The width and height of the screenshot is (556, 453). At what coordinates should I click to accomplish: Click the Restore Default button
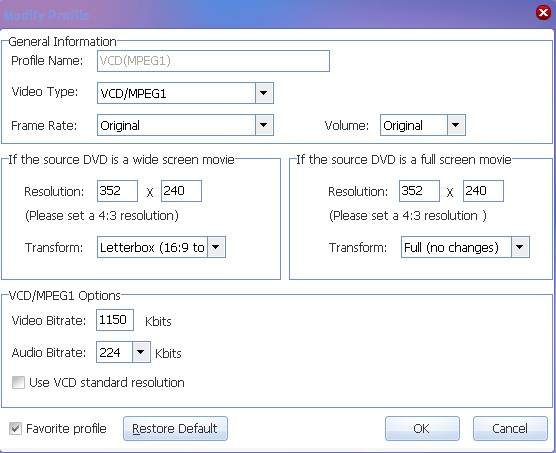175,429
